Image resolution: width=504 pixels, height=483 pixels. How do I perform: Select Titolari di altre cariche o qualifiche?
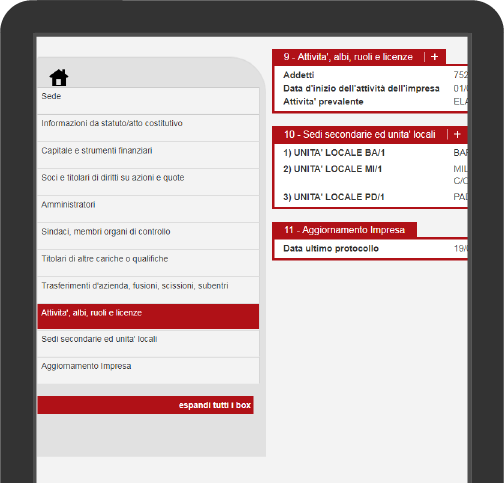(148, 263)
